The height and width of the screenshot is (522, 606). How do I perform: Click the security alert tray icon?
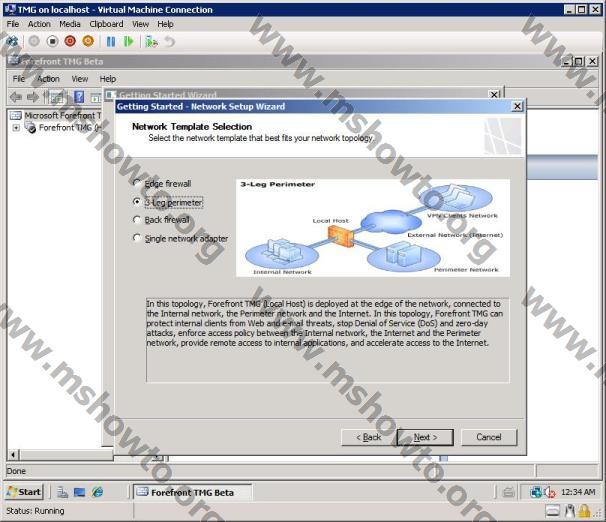click(550, 492)
